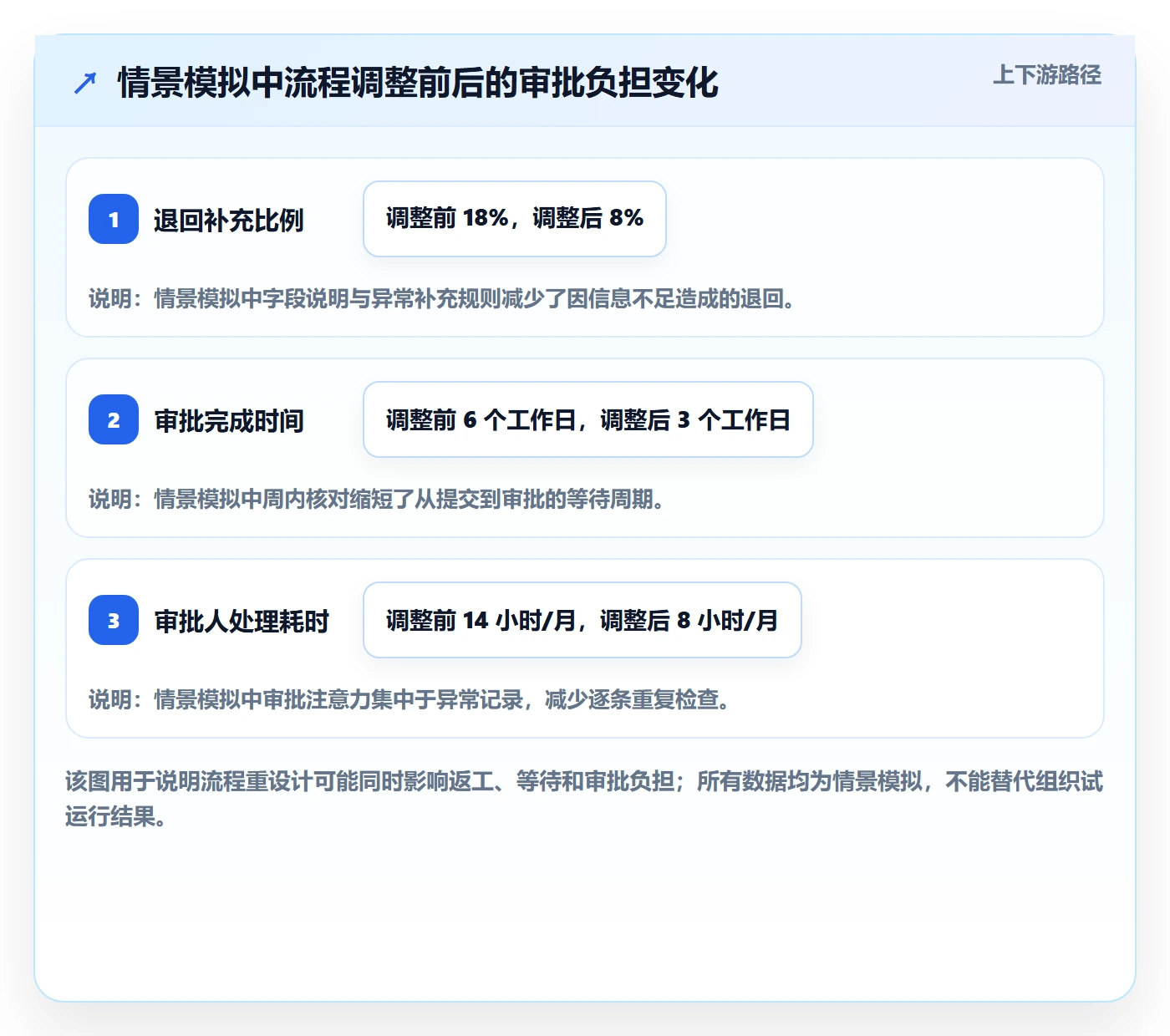This screenshot has height=1036, width=1170.
Task: Click the arrow icon beside the title
Action: 85,83
